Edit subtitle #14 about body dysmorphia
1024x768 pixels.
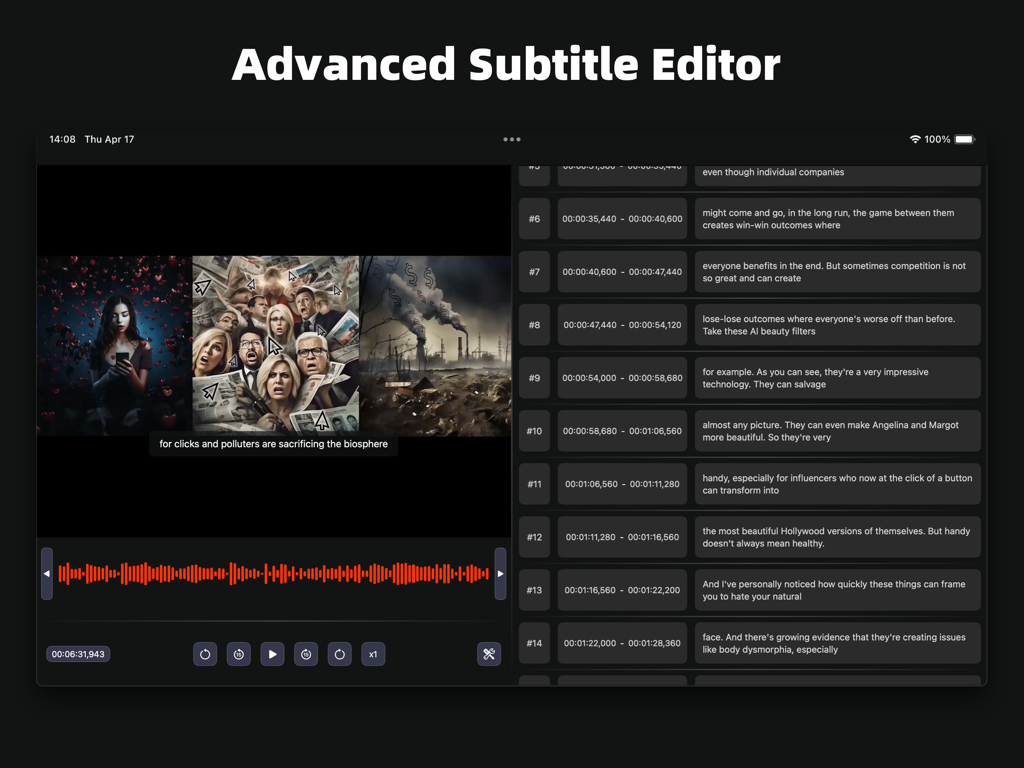[837, 643]
